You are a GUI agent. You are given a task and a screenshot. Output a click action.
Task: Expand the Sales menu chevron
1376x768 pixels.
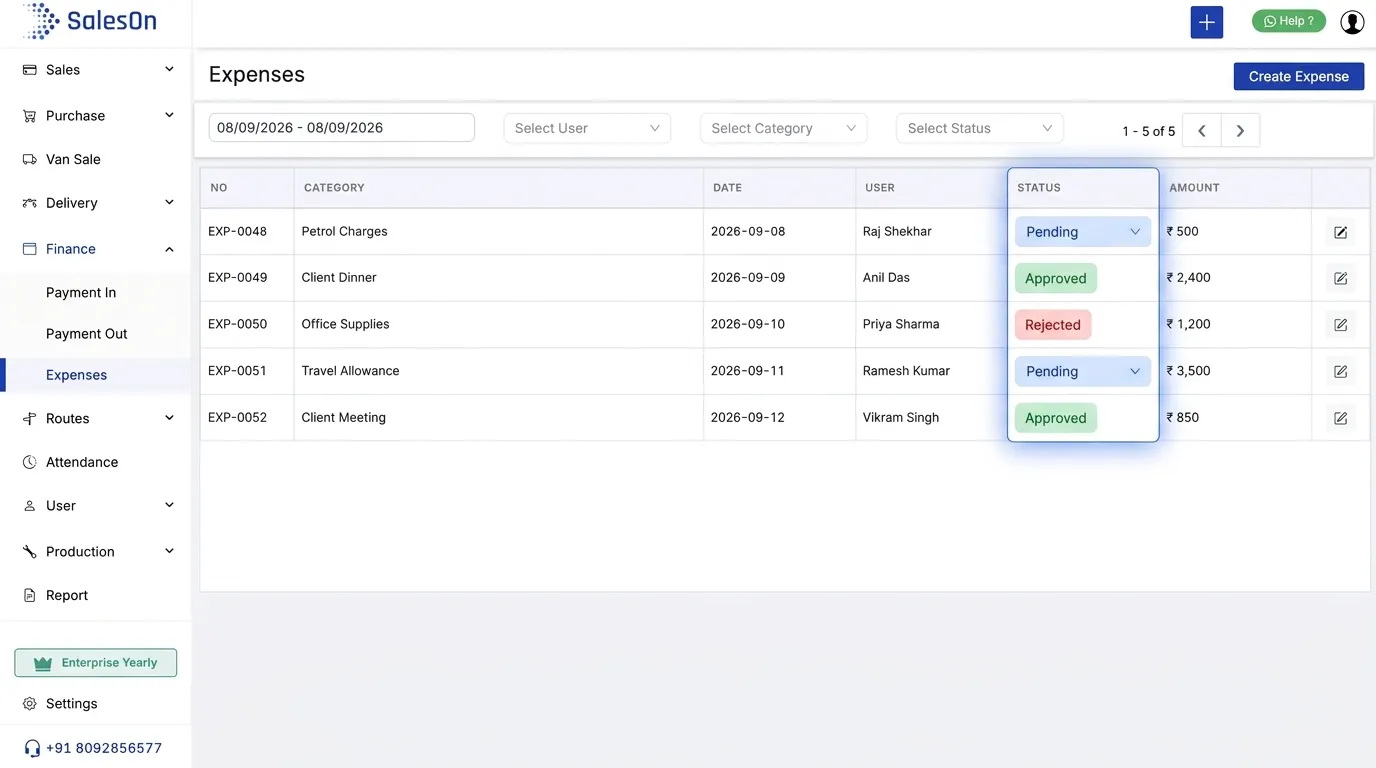169,69
